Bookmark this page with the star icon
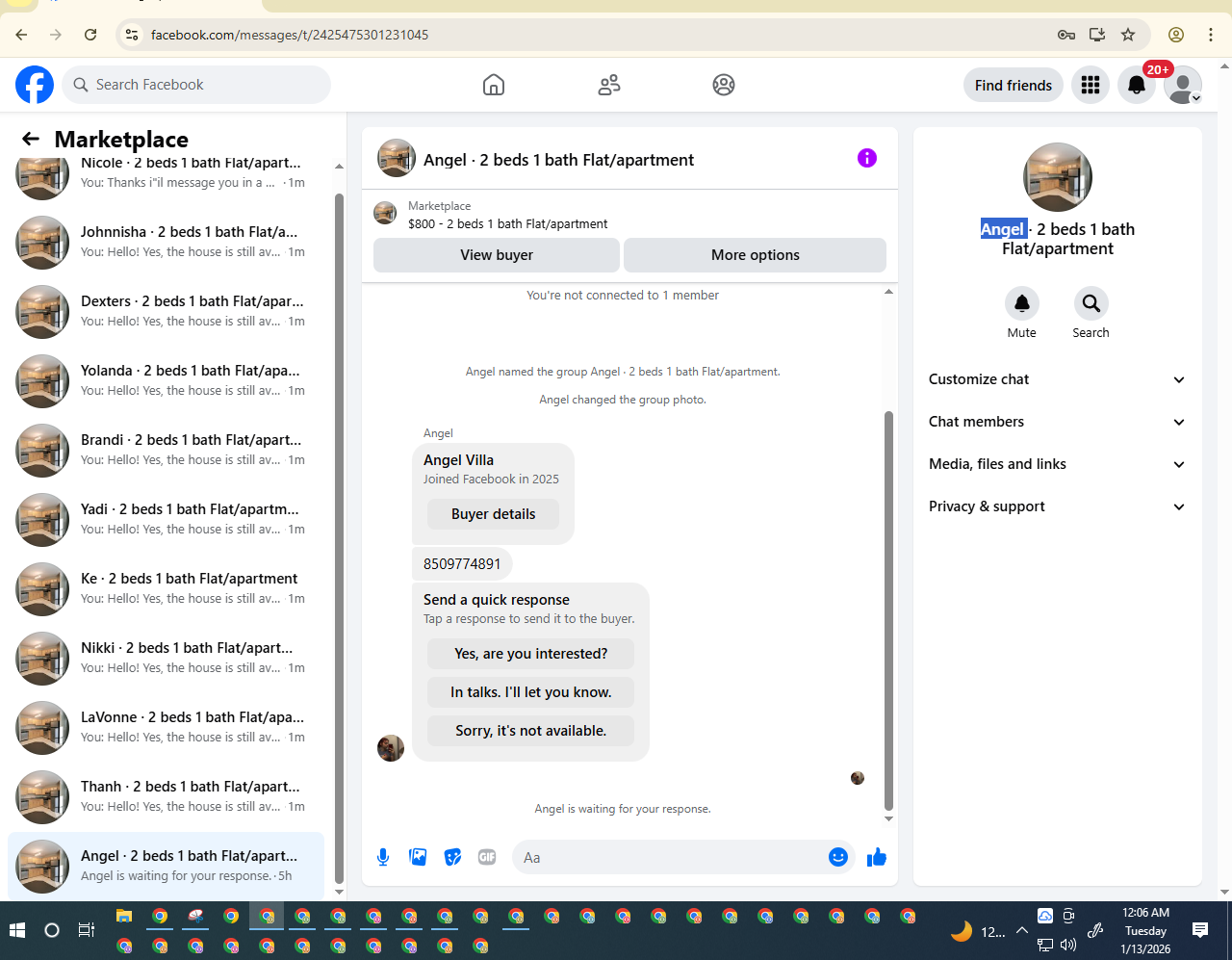Screen dimensions: 1232x960 [1128, 35]
